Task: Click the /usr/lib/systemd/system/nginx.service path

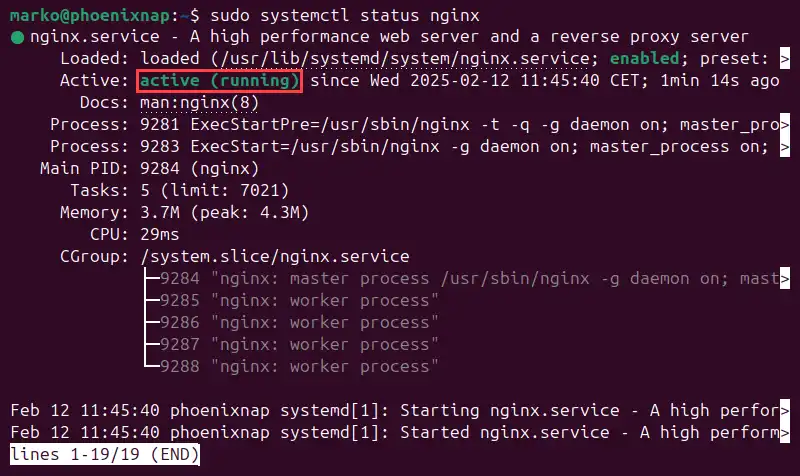Action: [x=405, y=59]
